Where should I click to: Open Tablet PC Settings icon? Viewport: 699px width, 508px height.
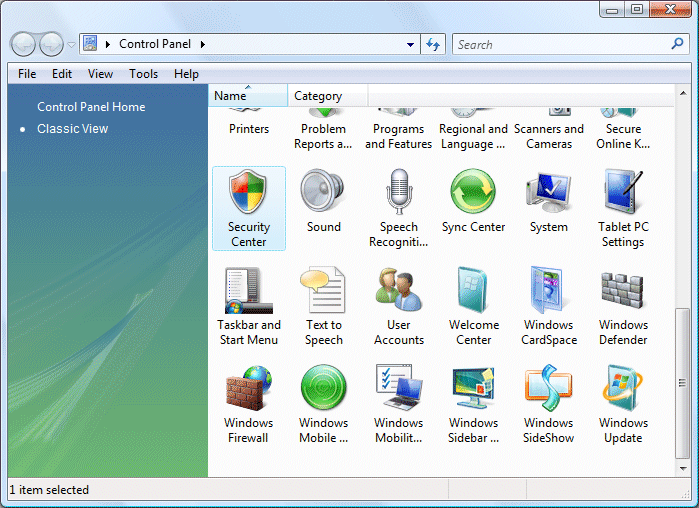[x=623, y=192]
